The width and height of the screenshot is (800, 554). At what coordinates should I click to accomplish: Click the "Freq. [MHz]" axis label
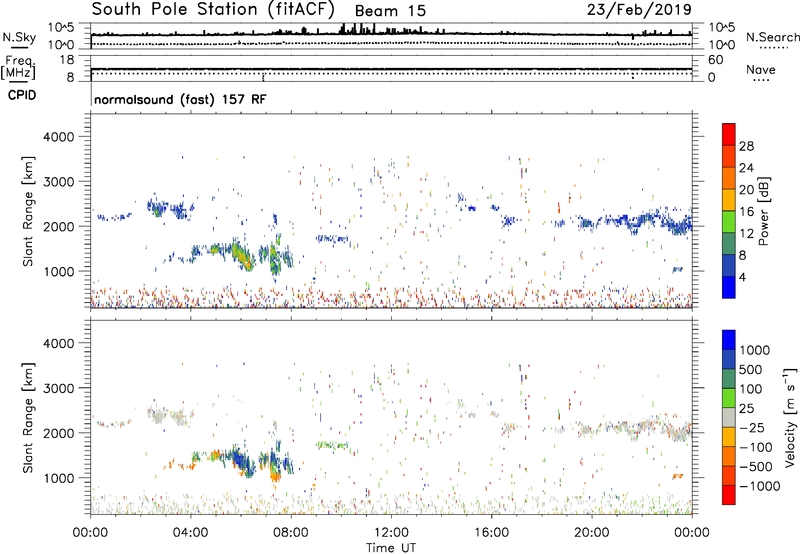pos(18,67)
